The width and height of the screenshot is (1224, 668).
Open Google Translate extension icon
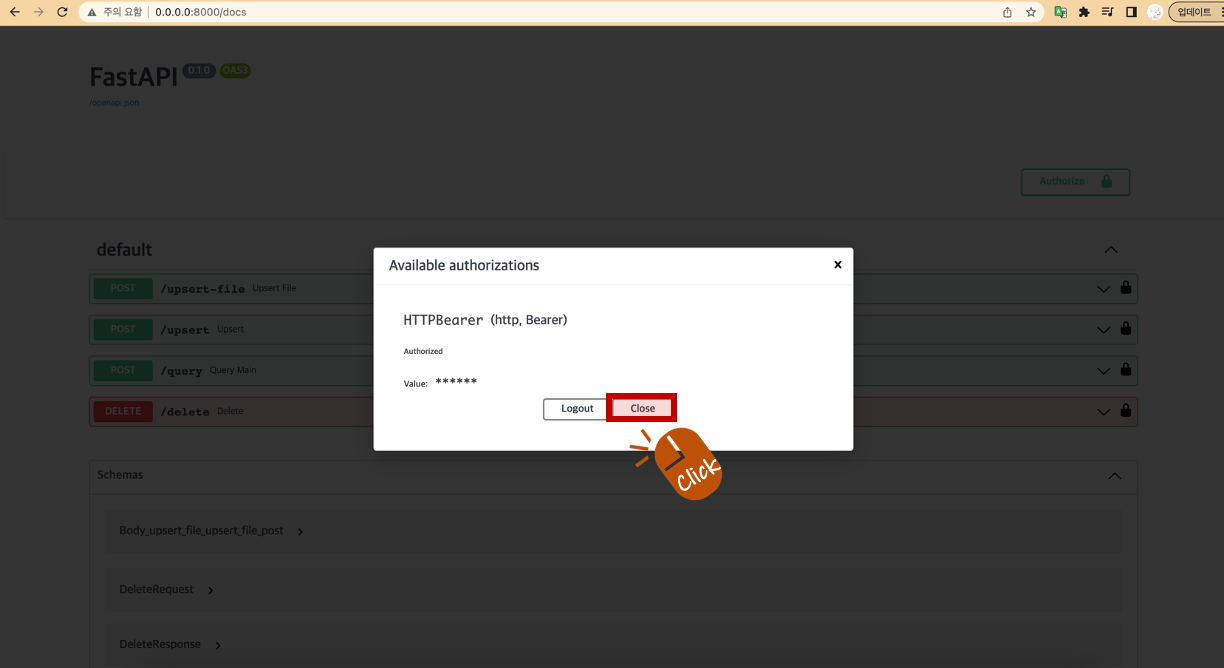pyautogui.click(x=1061, y=12)
